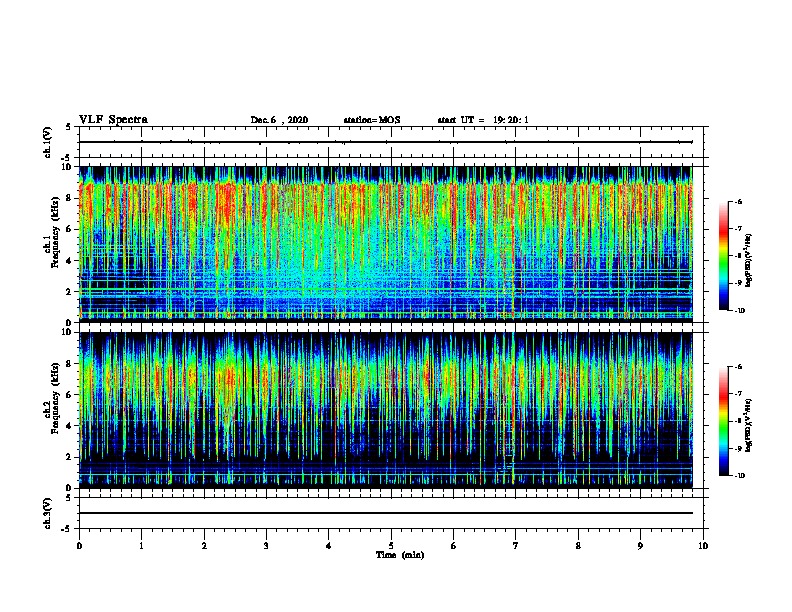Click inside the ch.1 spectrogram panel
The image size is (792, 612).
point(386,244)
